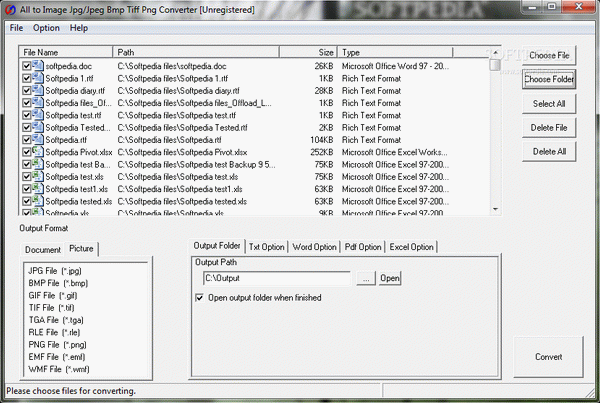Click the Choose File button
Screen dimensions: 600x403
(549, 55)
